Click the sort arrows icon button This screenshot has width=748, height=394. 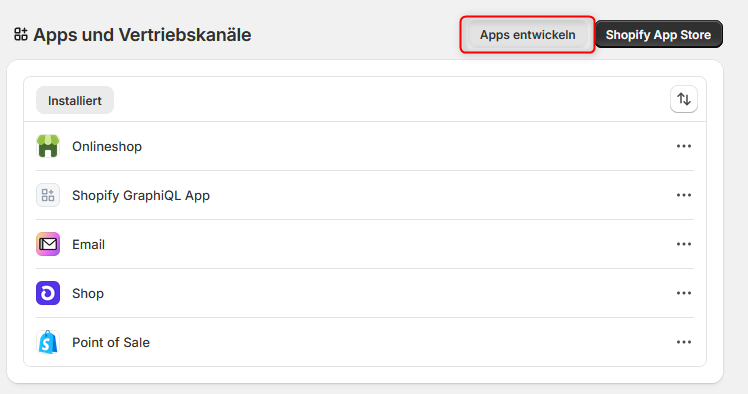pyautogui.click(x=684, y=99)
